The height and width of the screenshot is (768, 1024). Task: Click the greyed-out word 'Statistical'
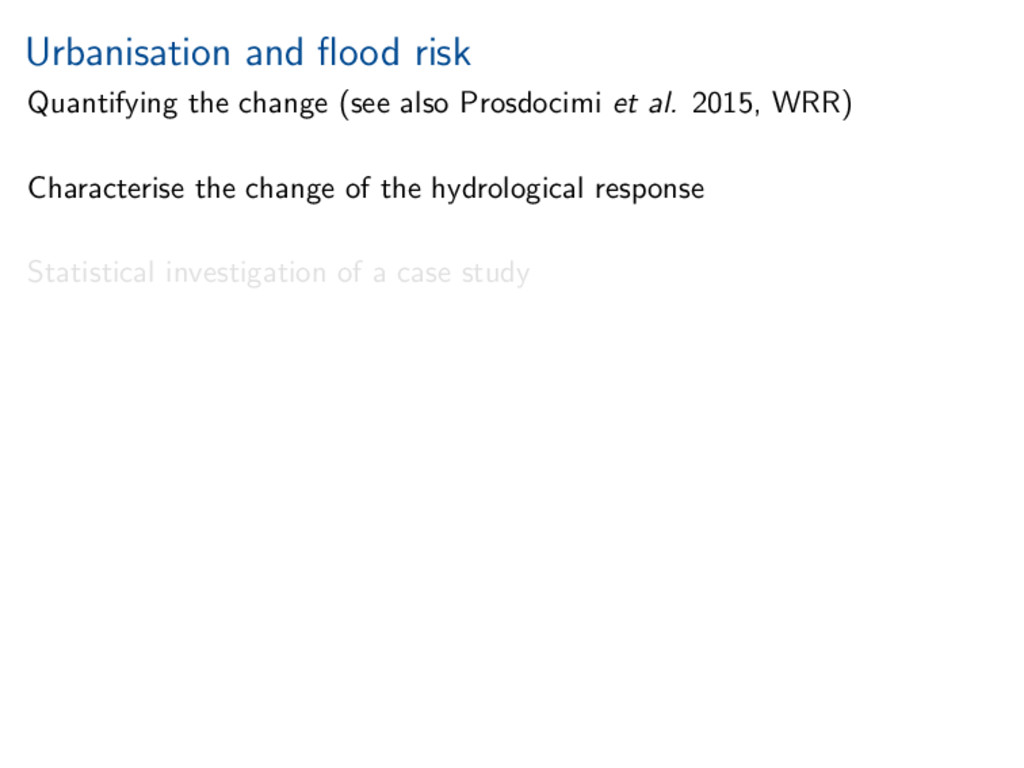click(91, 272)
